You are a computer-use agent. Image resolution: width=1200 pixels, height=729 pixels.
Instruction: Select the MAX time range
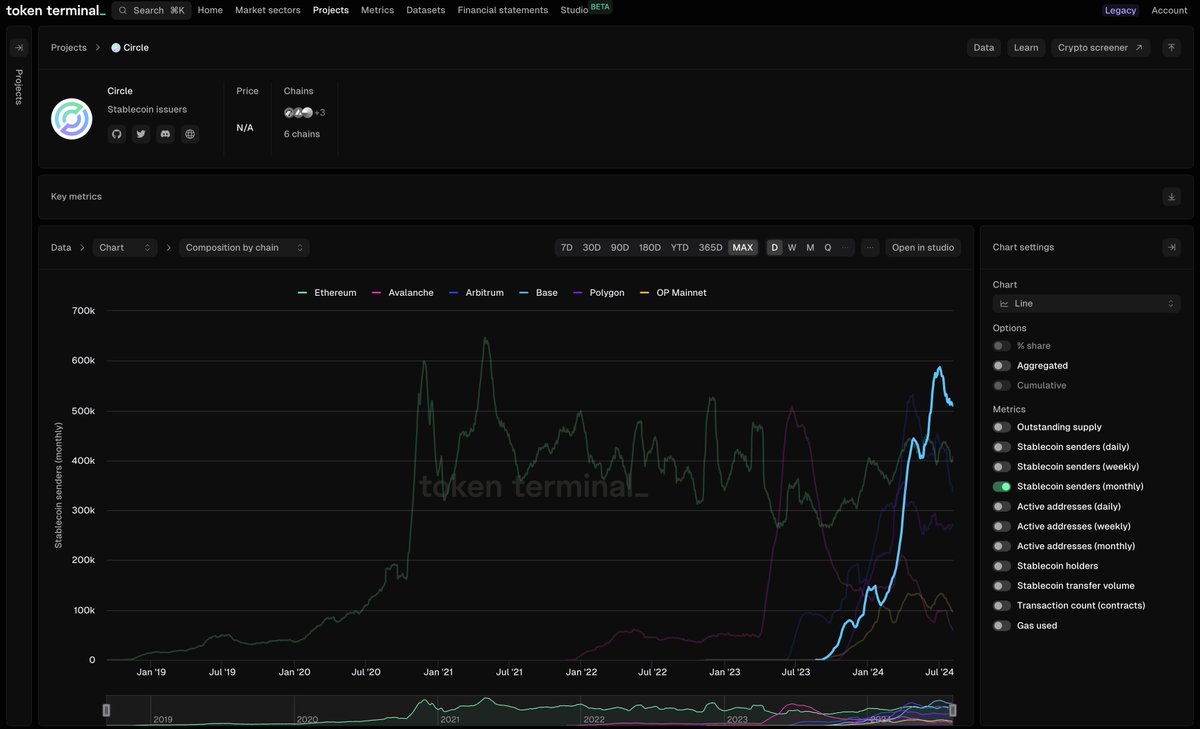[743, 247]
